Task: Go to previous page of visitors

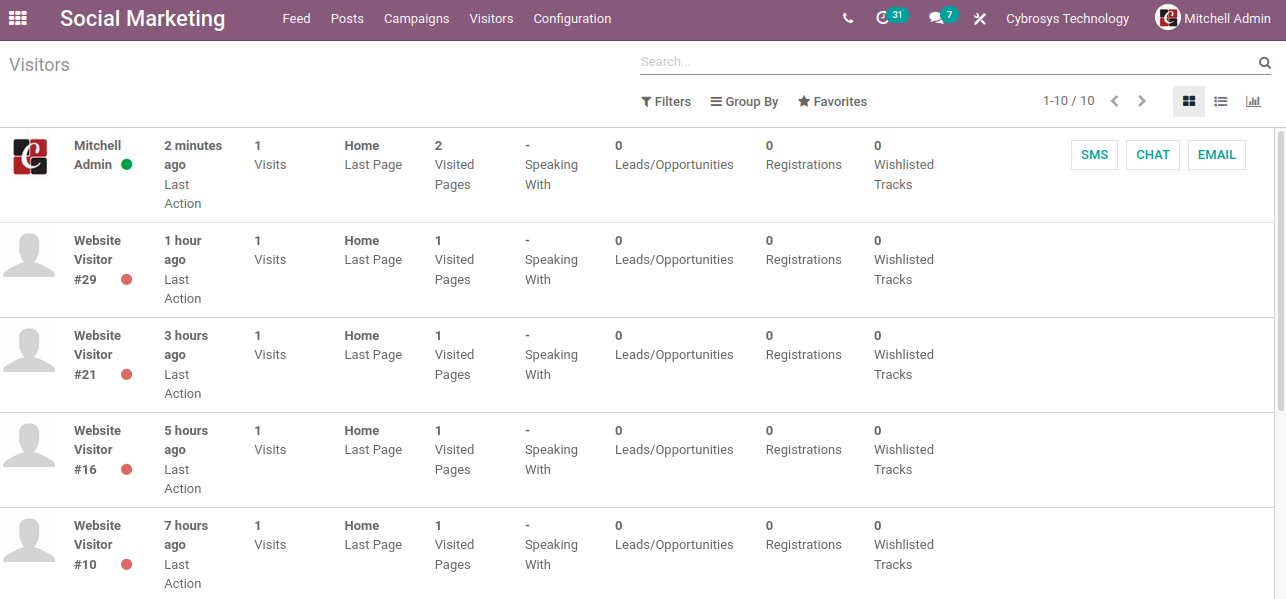Action: pos(1114,101)
